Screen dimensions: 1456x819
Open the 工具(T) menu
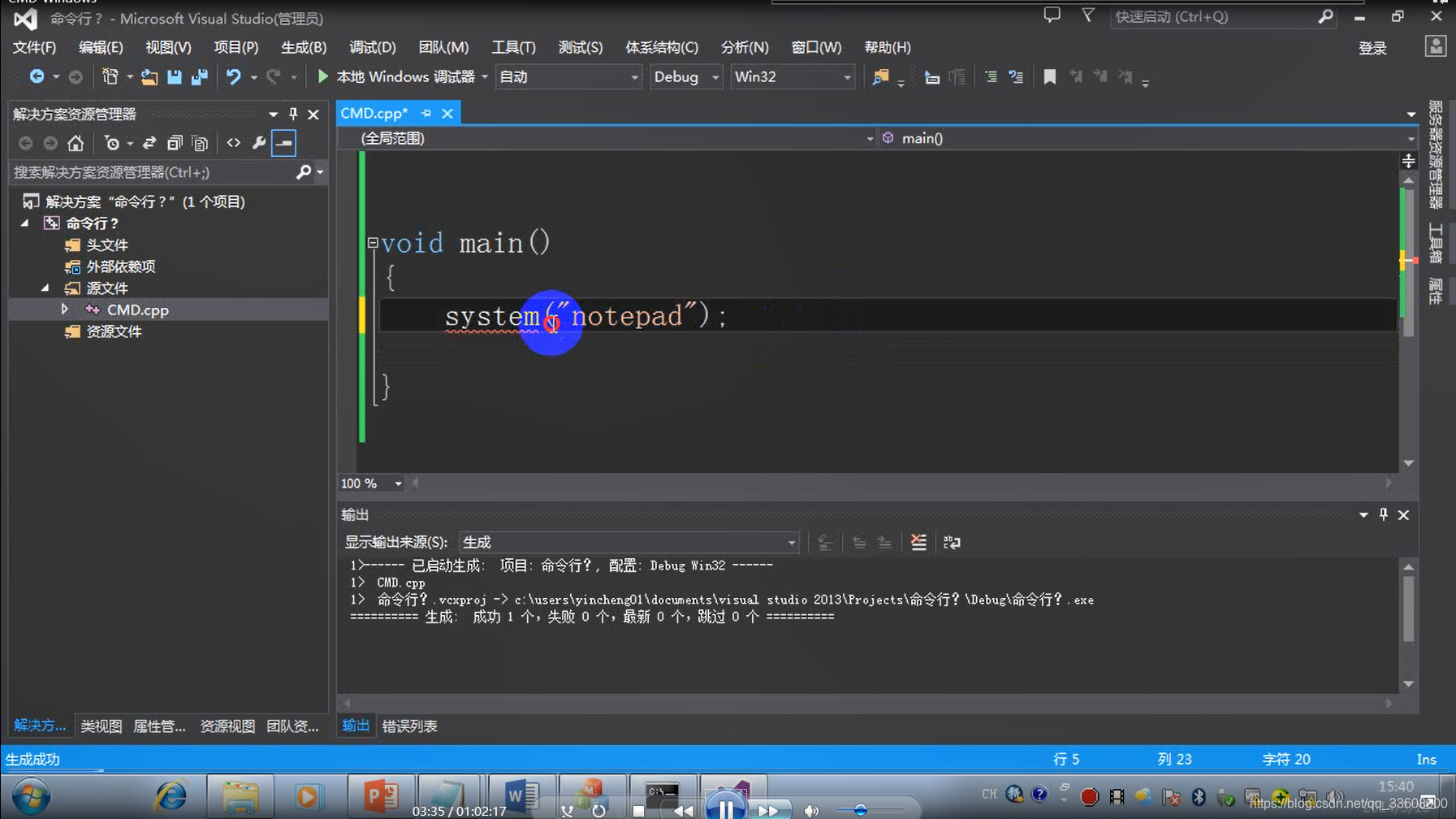pos(513,47)
